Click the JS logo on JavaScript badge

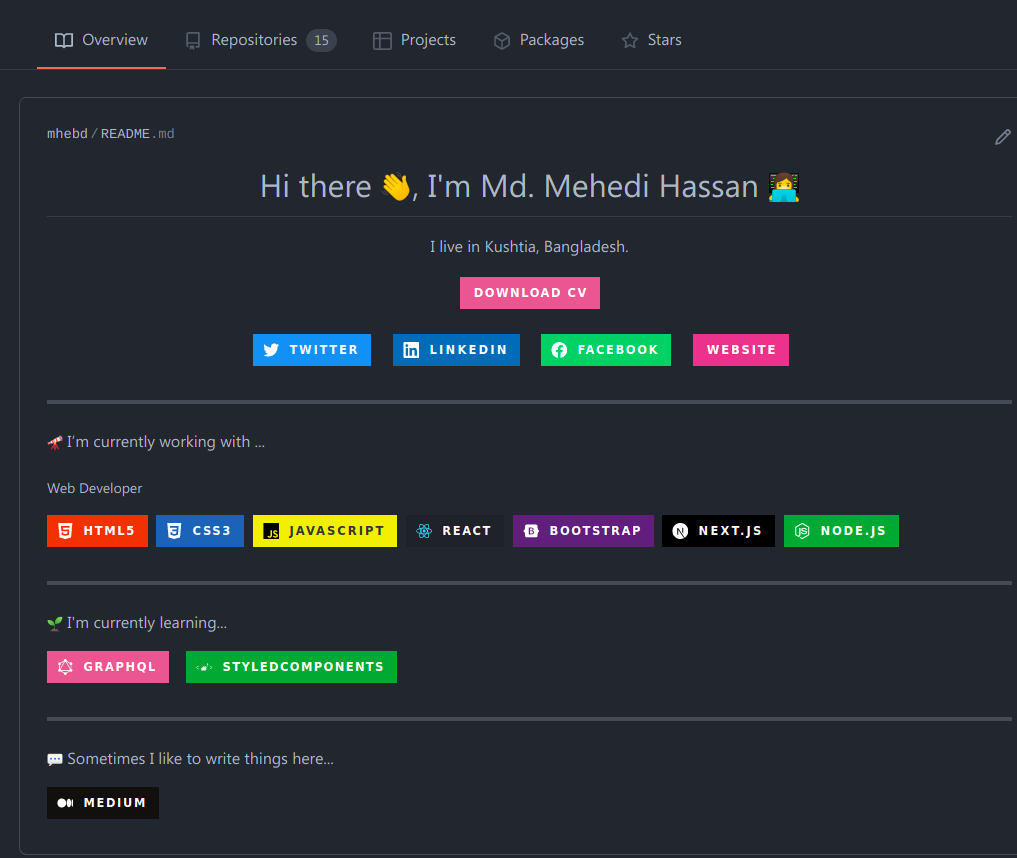(271, 531)
